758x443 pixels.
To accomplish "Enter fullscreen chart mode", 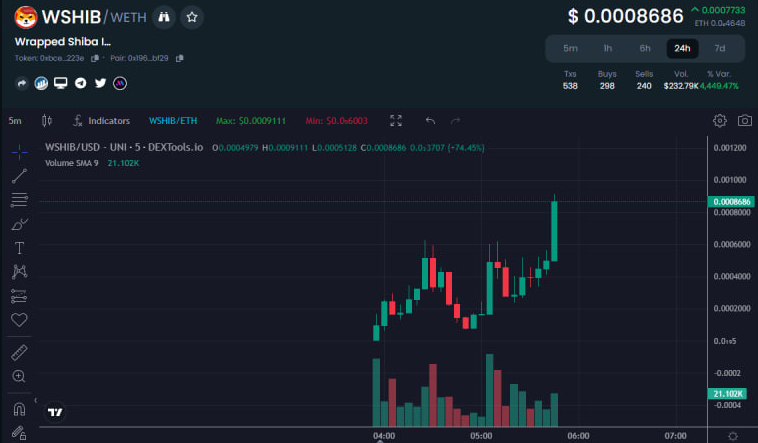I will point(396,120).
